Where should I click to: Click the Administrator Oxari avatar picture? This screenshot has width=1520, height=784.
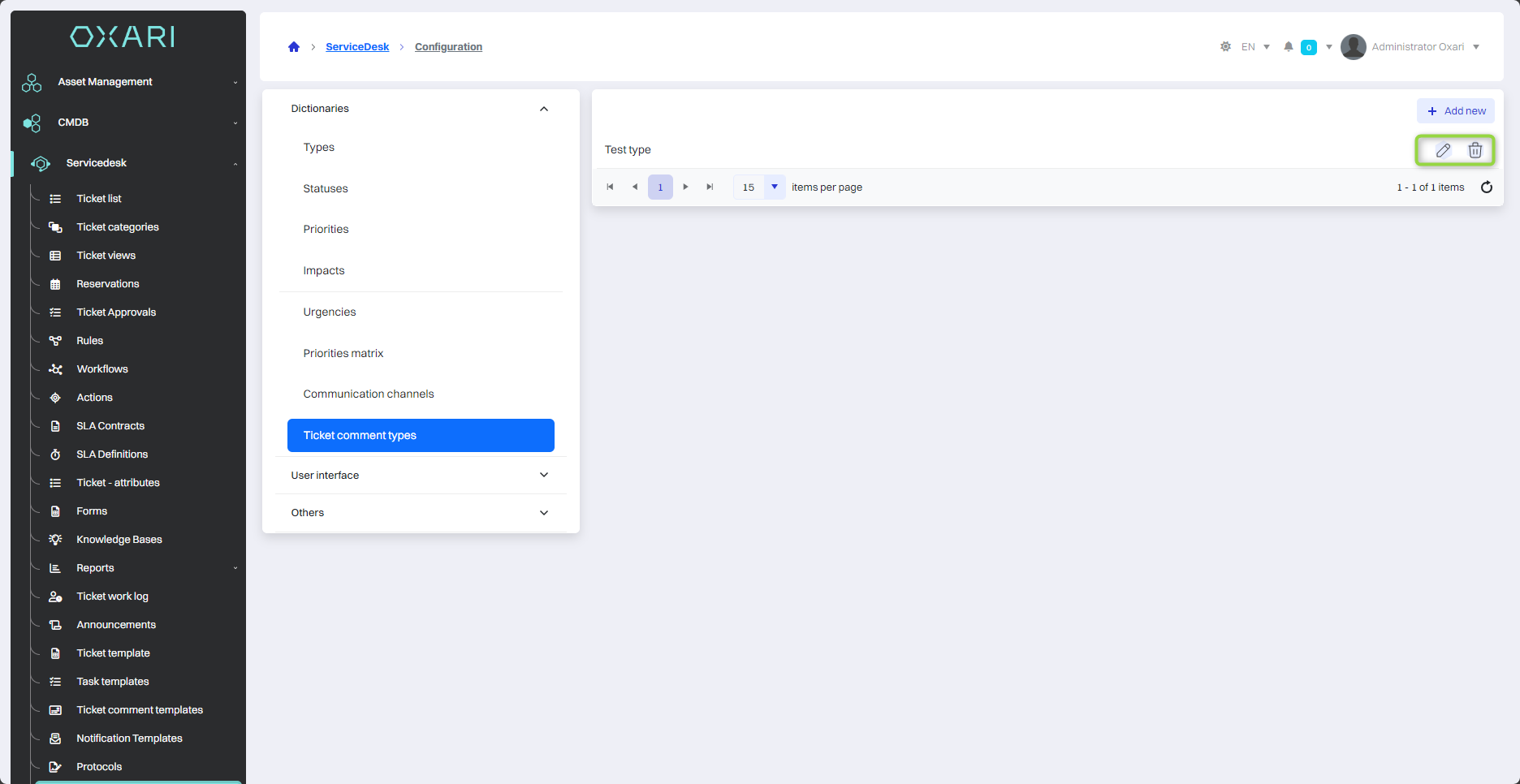[x=1353, y=47]
